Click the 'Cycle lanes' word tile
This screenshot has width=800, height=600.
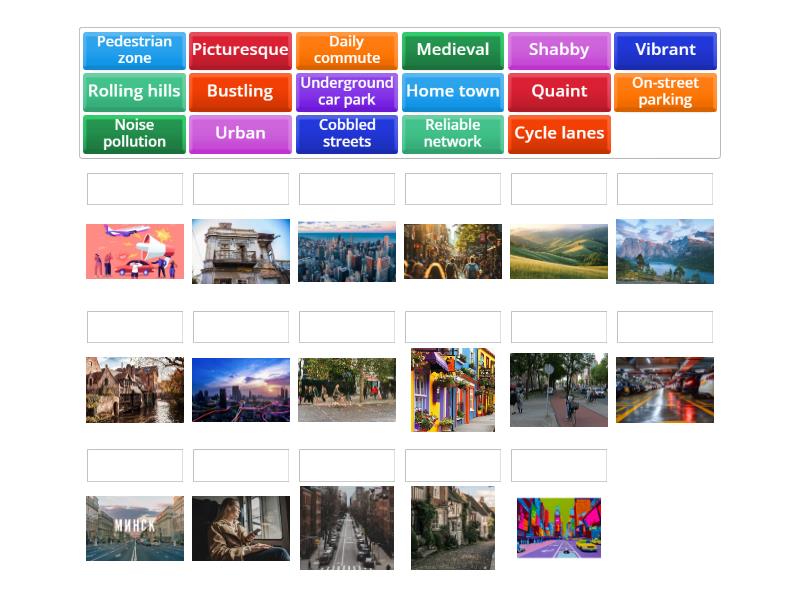pos(559,133)
